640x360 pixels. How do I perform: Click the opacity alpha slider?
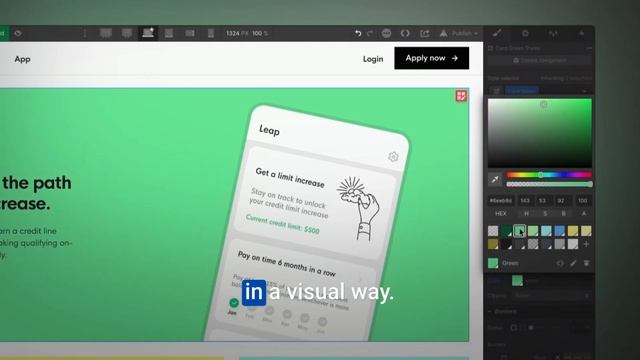click(x=549, y=184)
